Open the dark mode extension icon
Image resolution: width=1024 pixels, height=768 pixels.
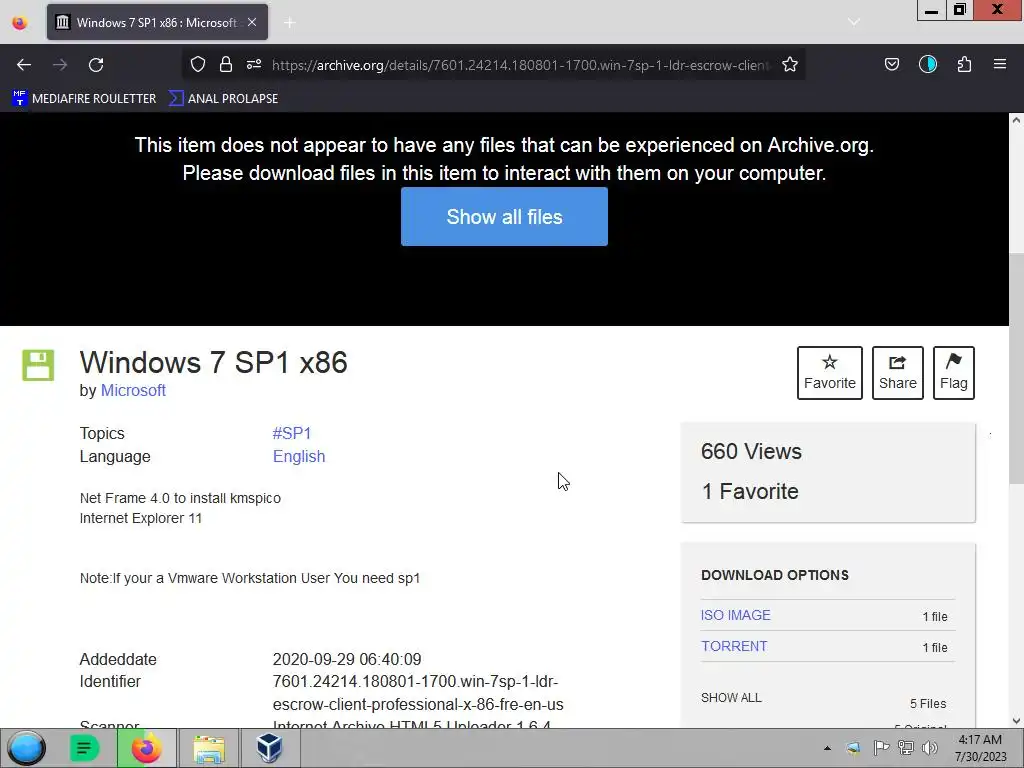pos(928,64)
